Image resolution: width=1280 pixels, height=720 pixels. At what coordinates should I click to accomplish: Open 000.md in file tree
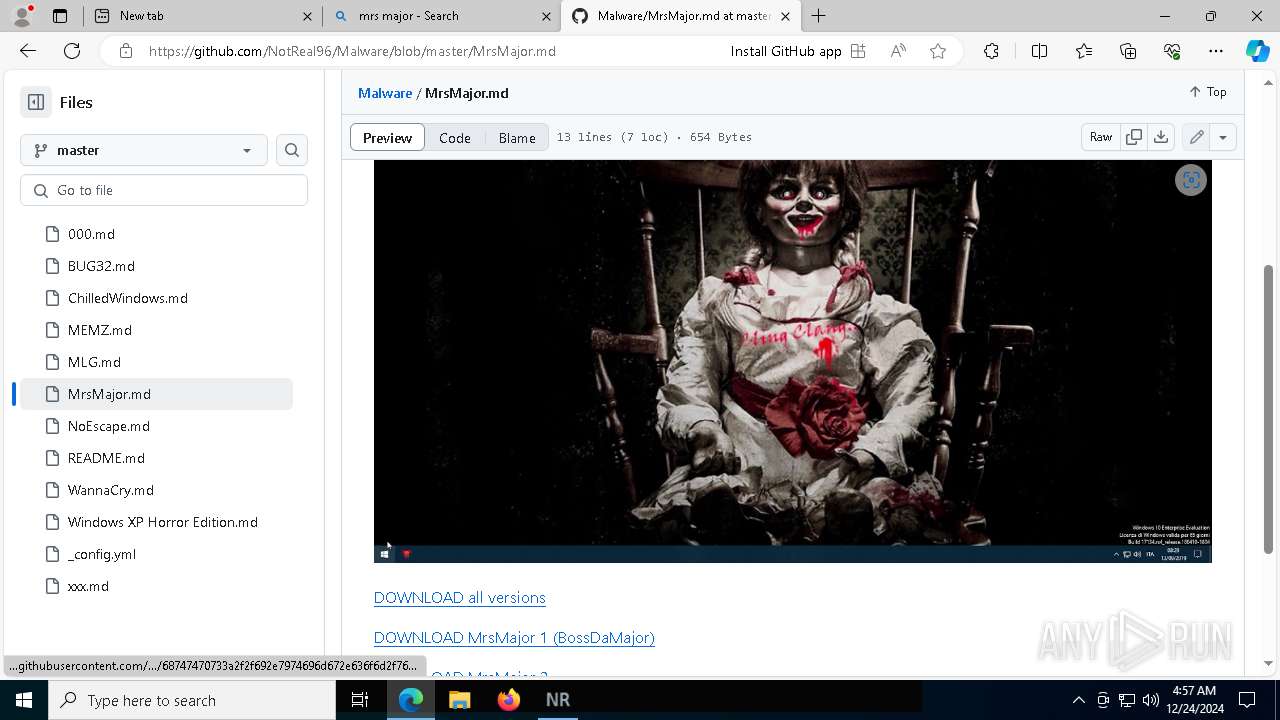click(91, 234)
